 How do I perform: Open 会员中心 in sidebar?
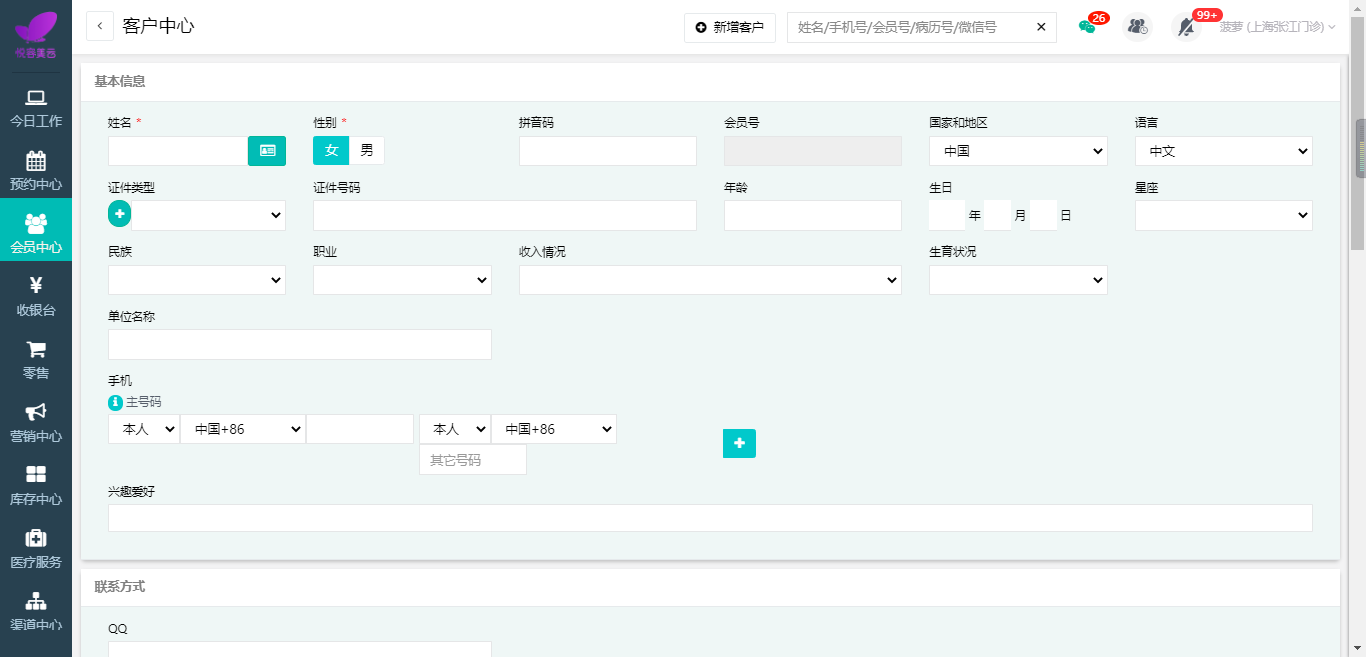point(36,230)
